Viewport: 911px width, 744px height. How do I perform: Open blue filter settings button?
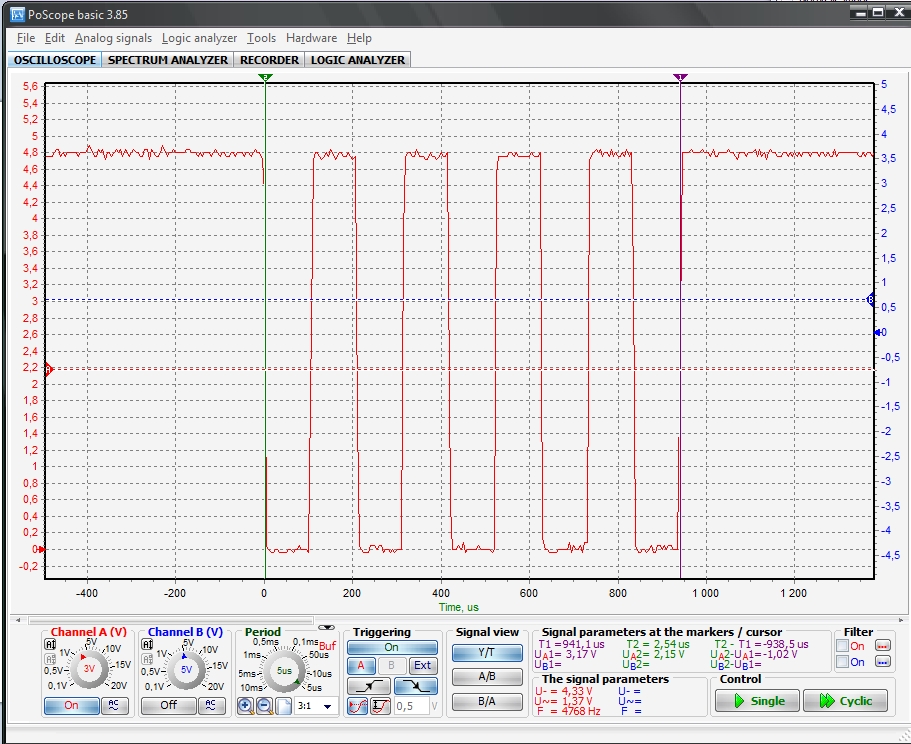click(882, 662)
